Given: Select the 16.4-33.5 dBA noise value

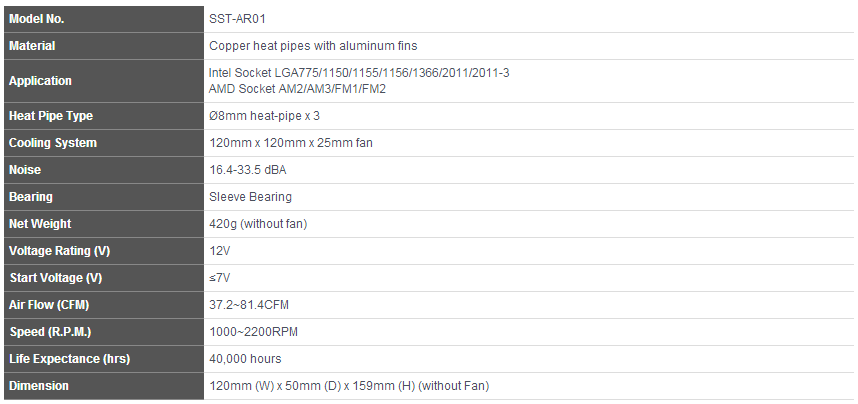Looking at the screenshot, I should (248, 170).
